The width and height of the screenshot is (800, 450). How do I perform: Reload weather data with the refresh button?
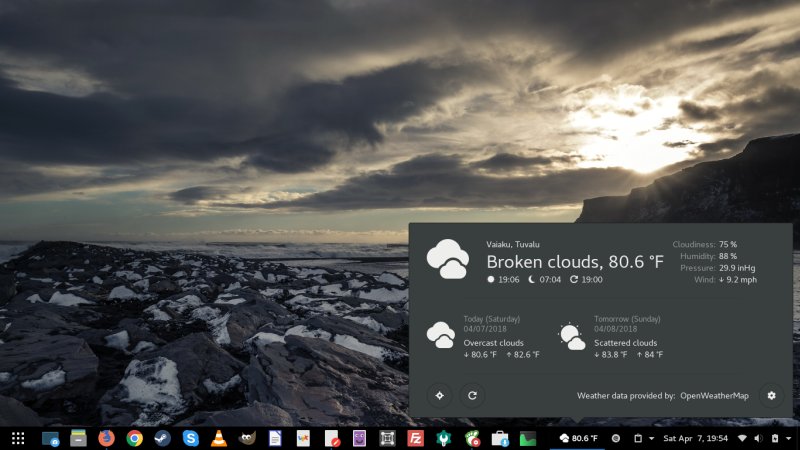pos(472,395)
